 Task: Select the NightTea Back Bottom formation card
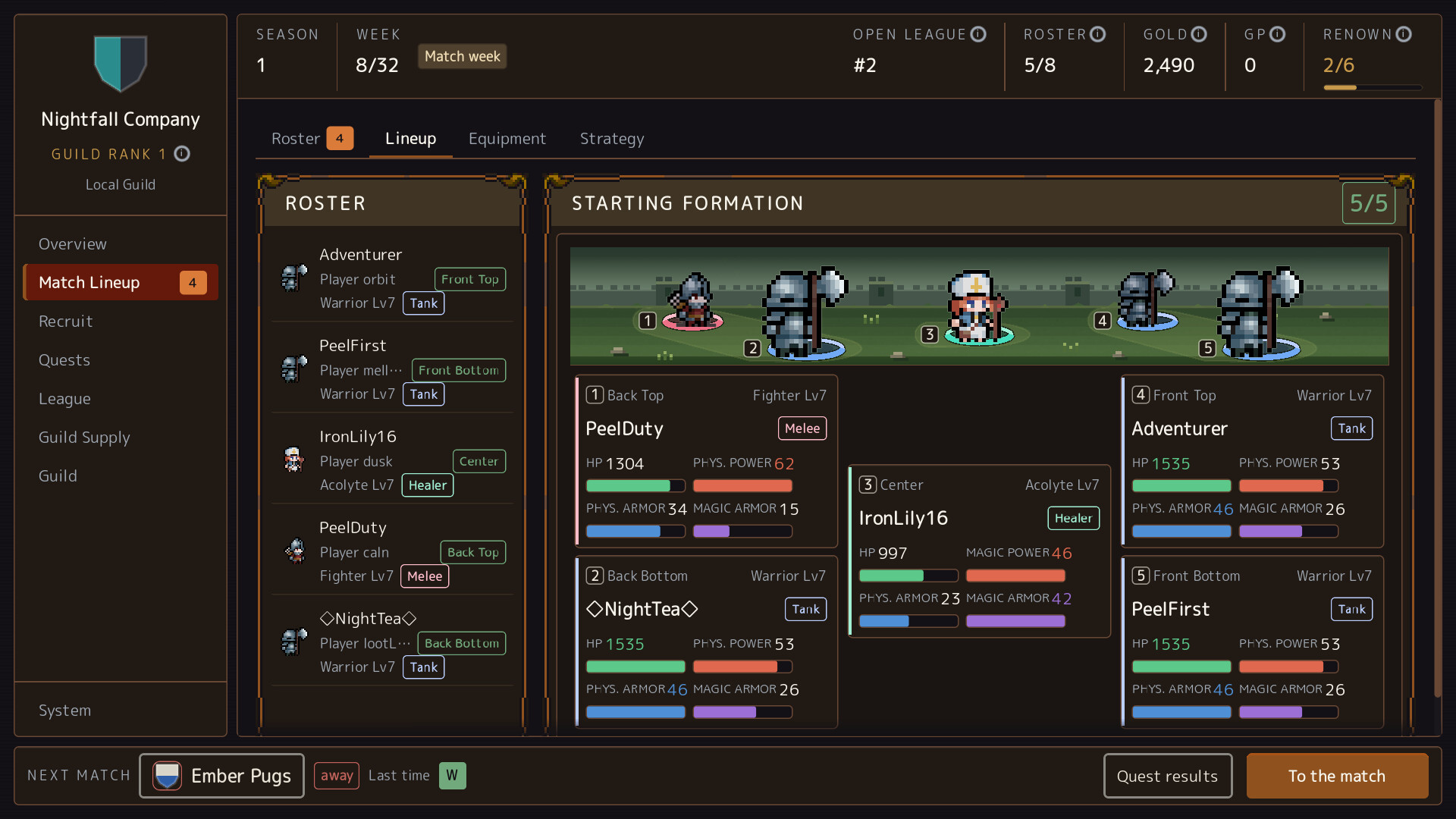point(706,642)
